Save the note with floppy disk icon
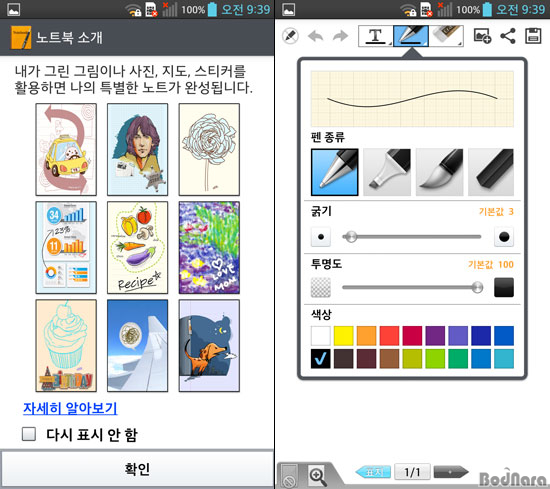This screenshot has height=489, width=550. [x=533, y=36]
